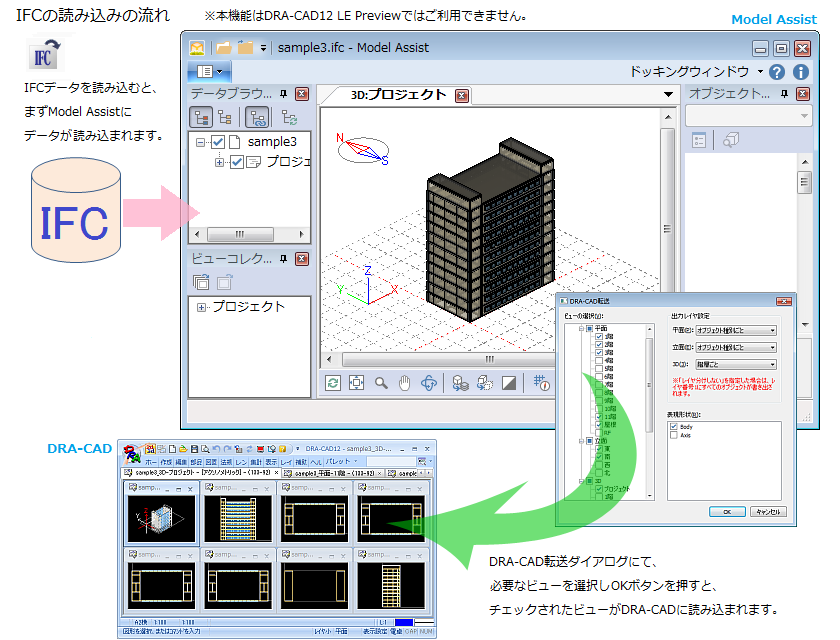Toggle the linked tree icon in データブラウザ toolbar
Viewport: 840px width, 640px height.
click(x=258, y=117)
